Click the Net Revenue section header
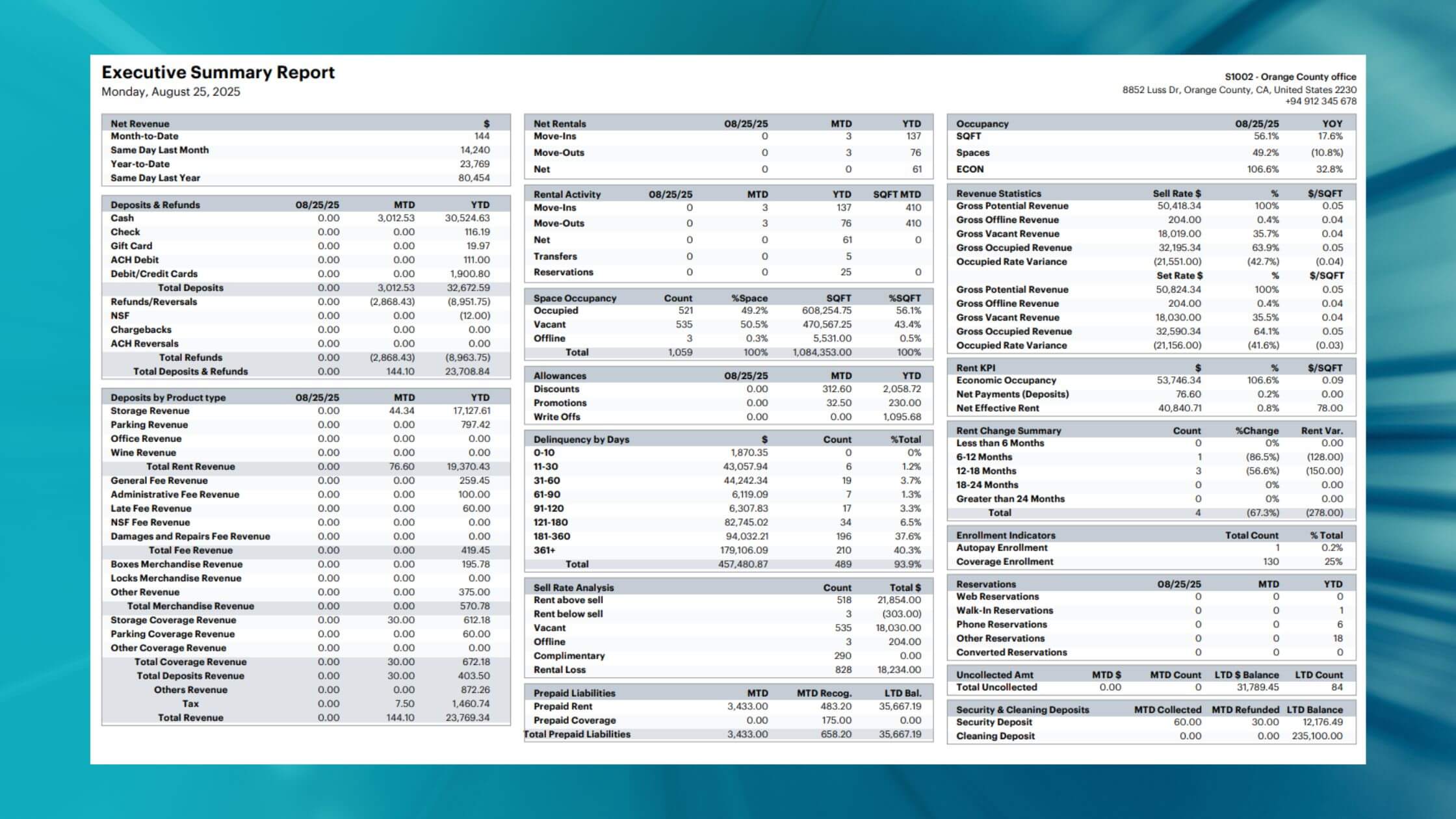 140,123
